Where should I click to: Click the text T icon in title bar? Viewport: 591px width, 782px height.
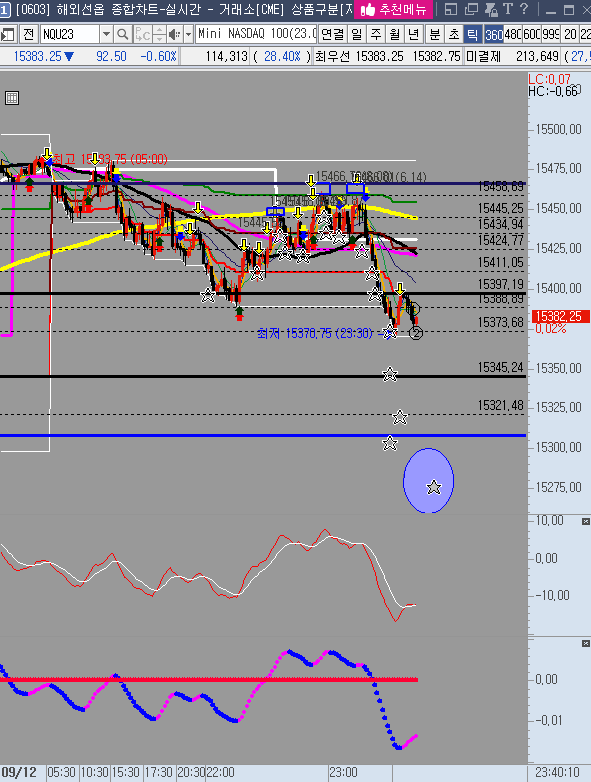pyautogui.click(x=508, y=9)
